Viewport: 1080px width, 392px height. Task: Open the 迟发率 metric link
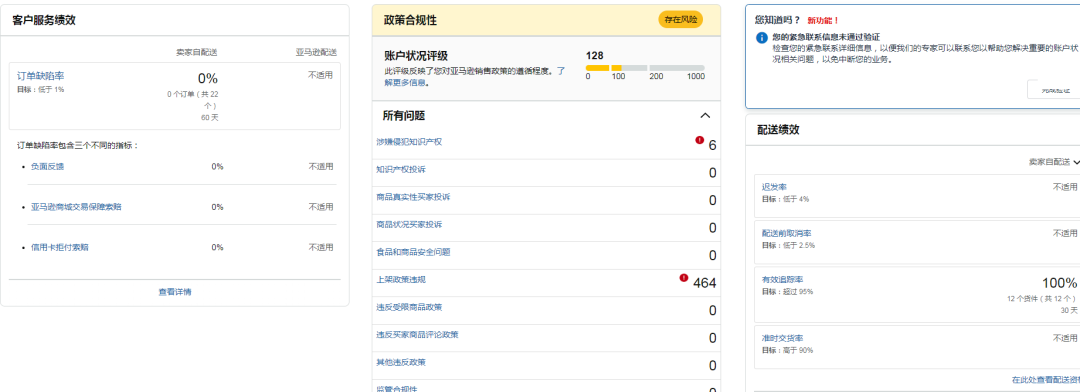(x=774, y=187)
